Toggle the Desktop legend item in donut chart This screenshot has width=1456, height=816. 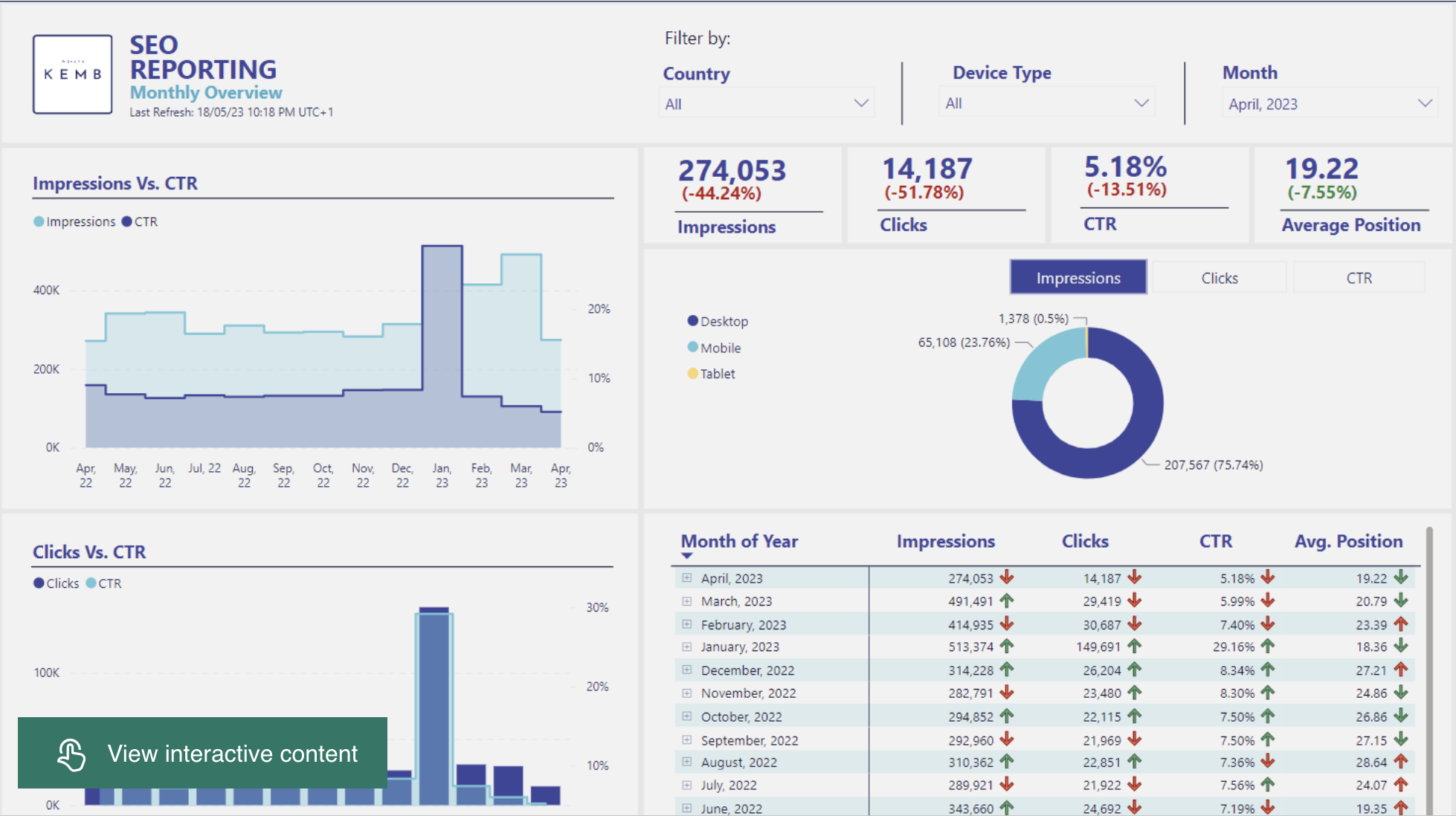point(718,321)
